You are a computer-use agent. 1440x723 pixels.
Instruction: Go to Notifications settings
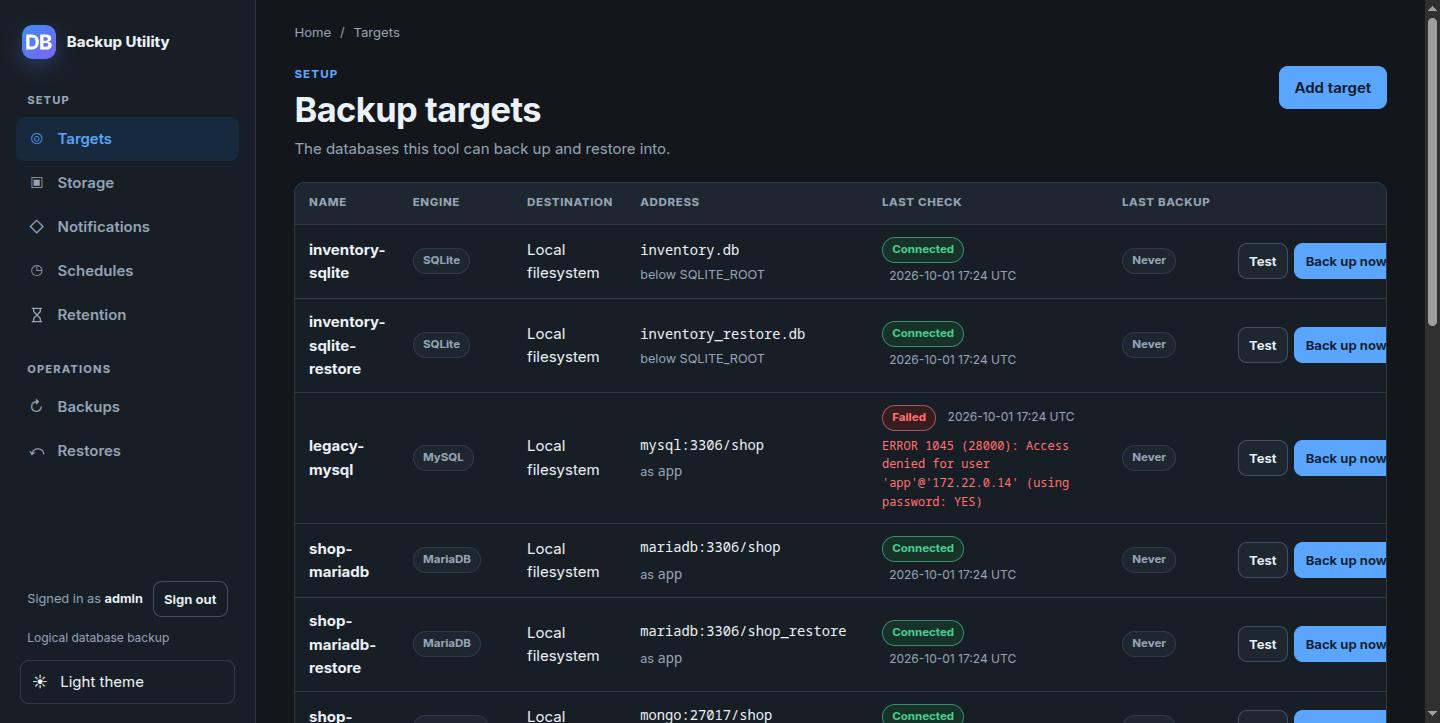coord(127,227)
